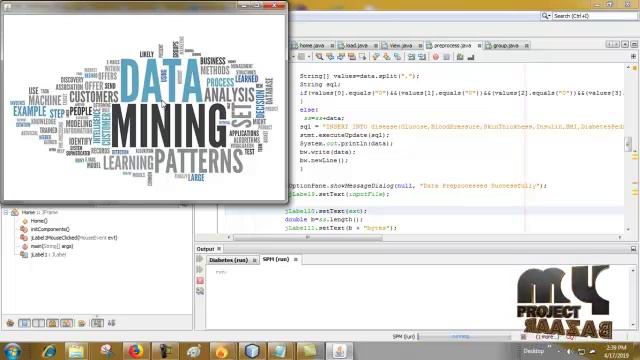
Task: Switch to the load.java editor tab
Action: (x=356, y=46)
